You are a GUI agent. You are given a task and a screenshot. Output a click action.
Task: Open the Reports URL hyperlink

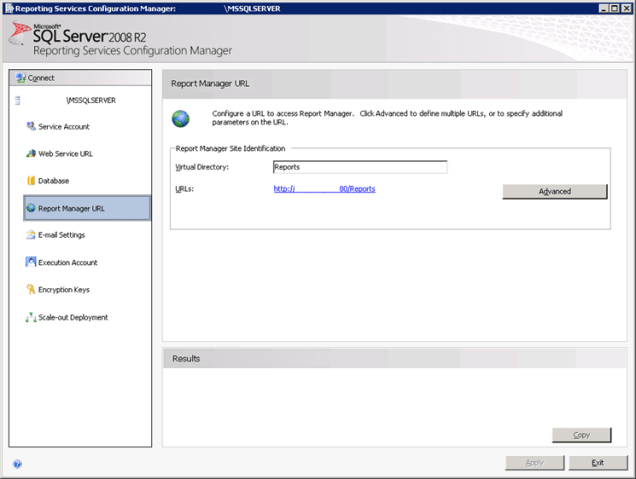pyautogui.click(x=324, y=188)
